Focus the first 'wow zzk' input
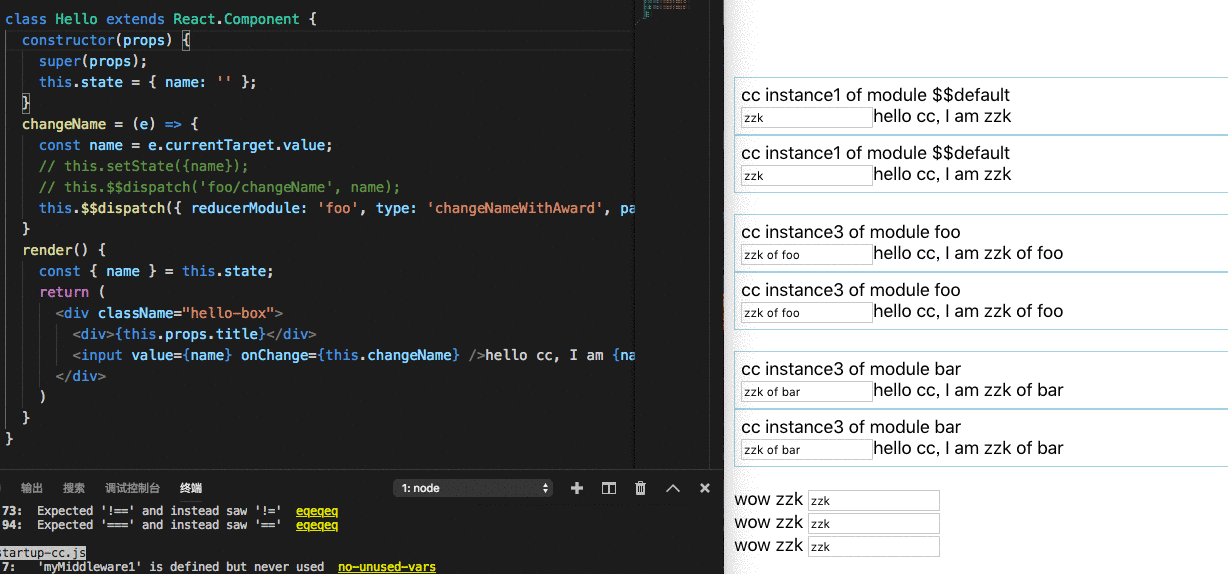This screenshot has height=574, width=1228. 874,500
